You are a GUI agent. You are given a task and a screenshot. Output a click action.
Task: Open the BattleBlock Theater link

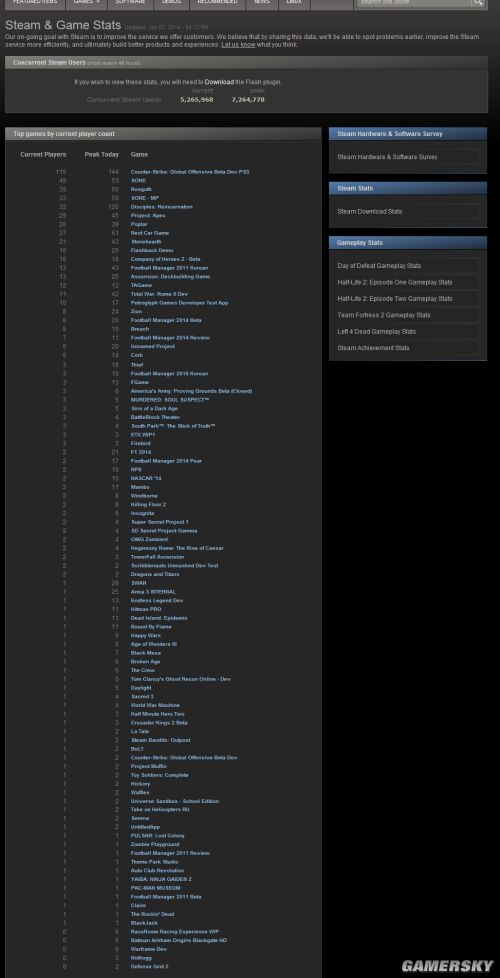[155, 417]
